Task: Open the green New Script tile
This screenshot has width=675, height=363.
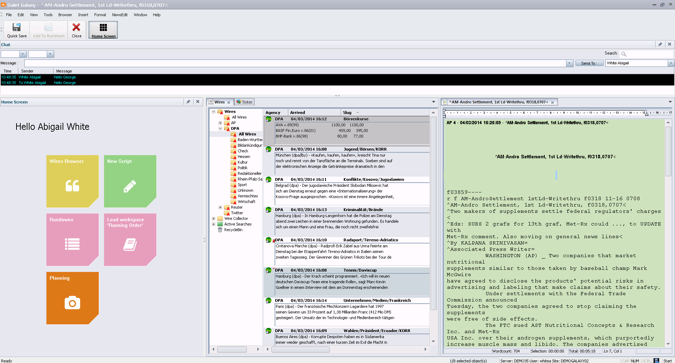Action: pos(130,181)
